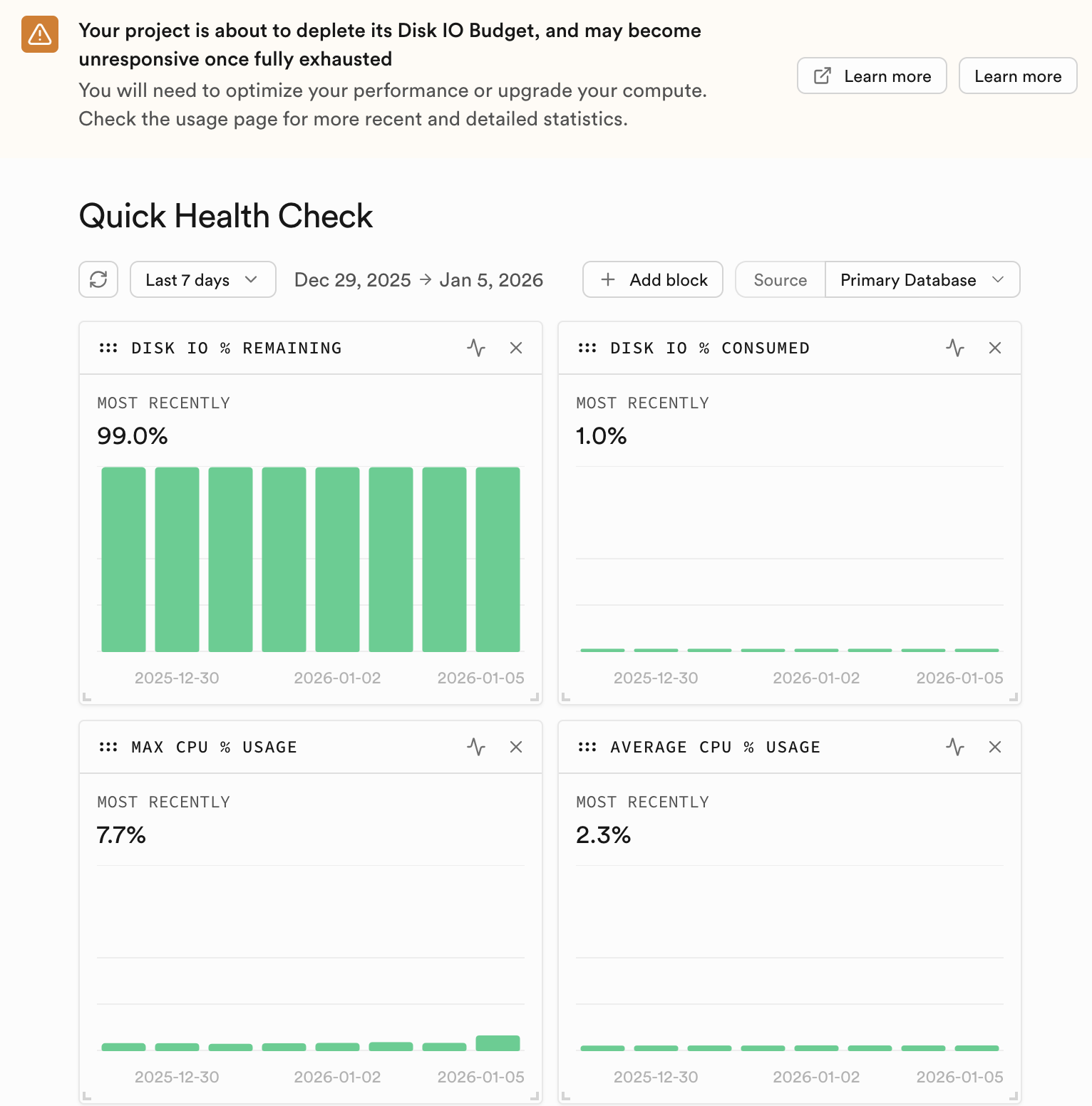Click the orange warning triangle icon

[40, 34]
